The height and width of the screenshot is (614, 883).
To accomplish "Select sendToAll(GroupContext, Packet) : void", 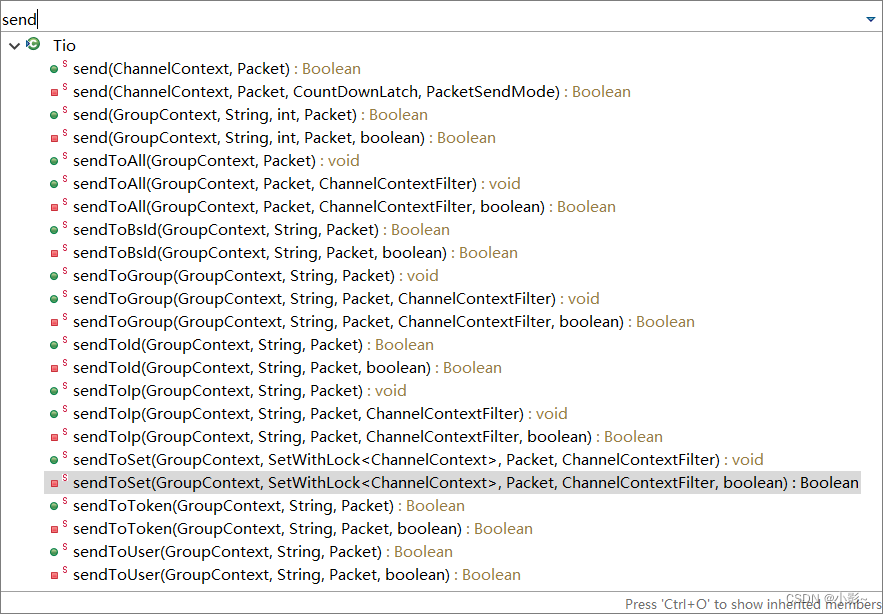I will (x=216, y=161).
